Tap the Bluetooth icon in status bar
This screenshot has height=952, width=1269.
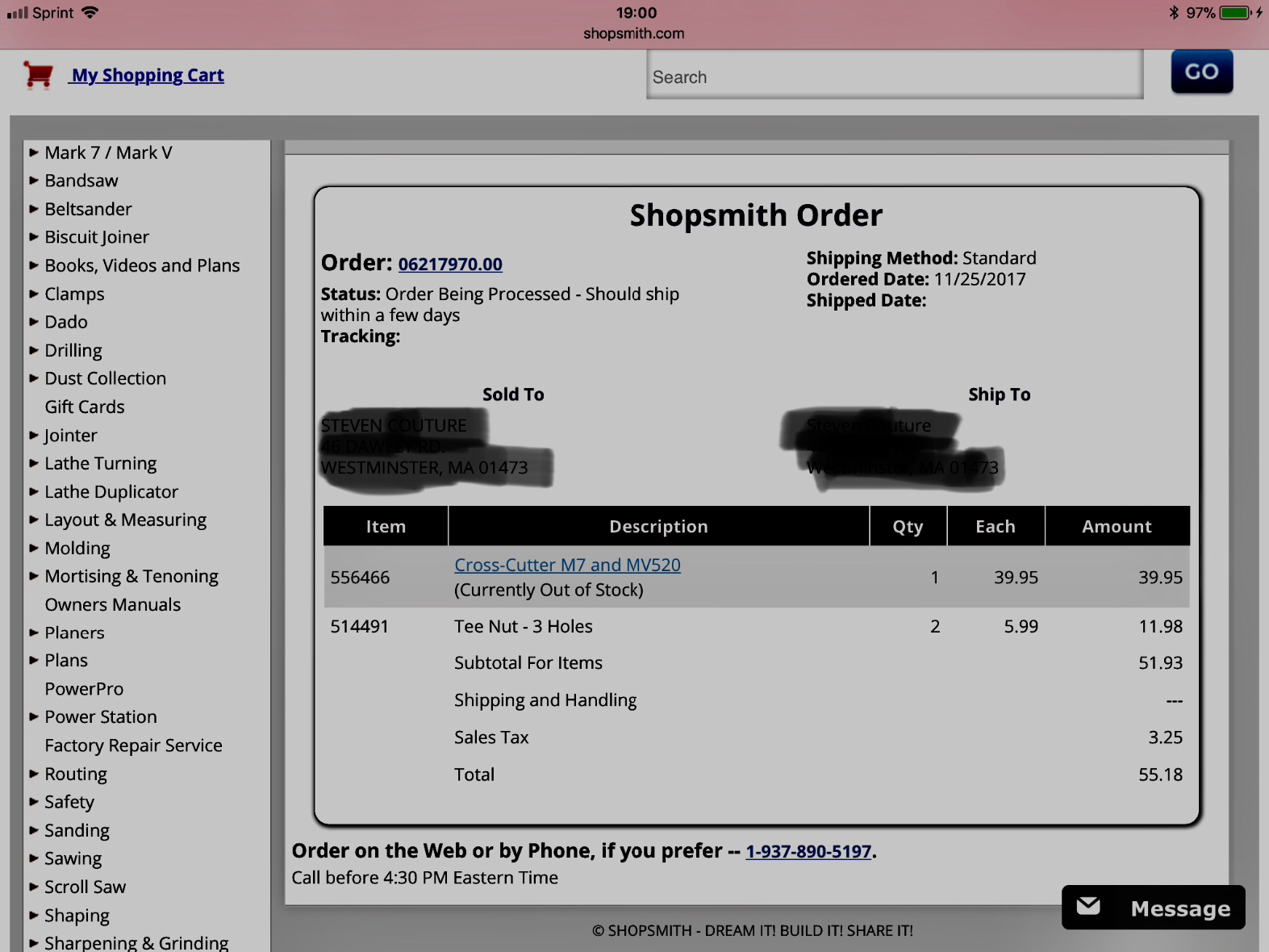pos(1174,13)
